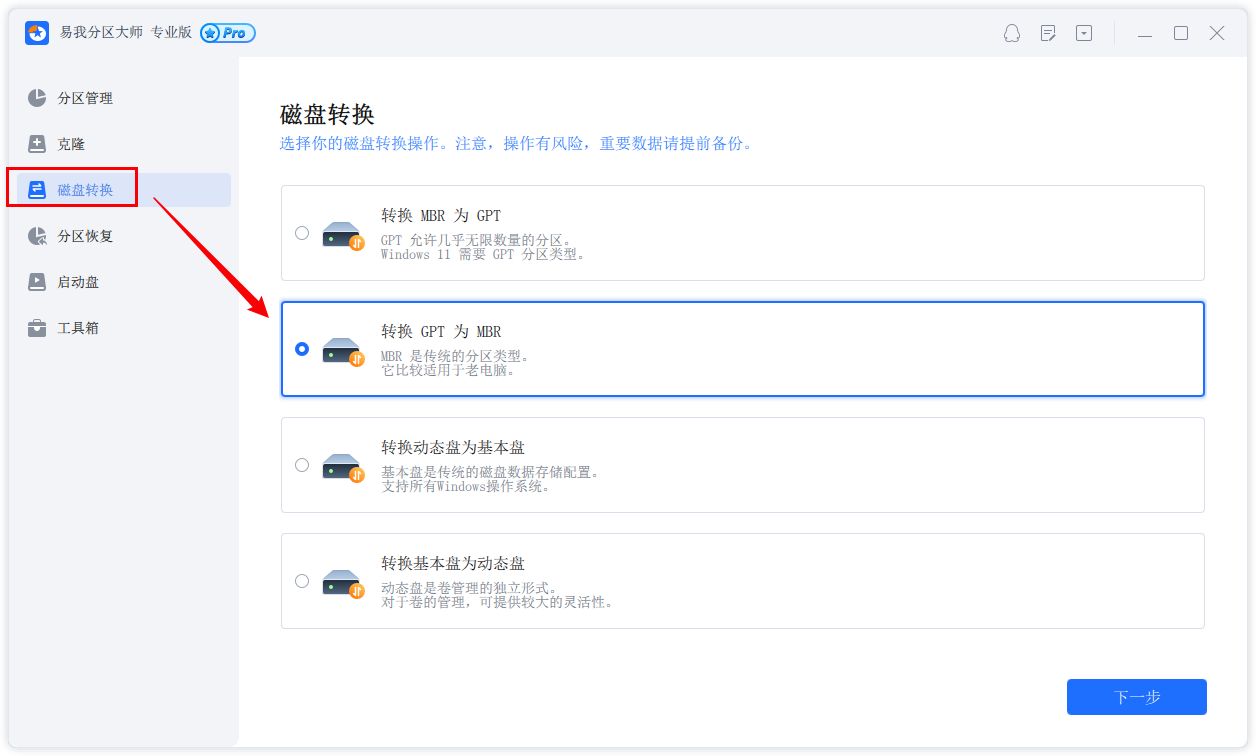
Task: Select the 转换 GPT 为 MBR radio button
Action: [302, 349]
